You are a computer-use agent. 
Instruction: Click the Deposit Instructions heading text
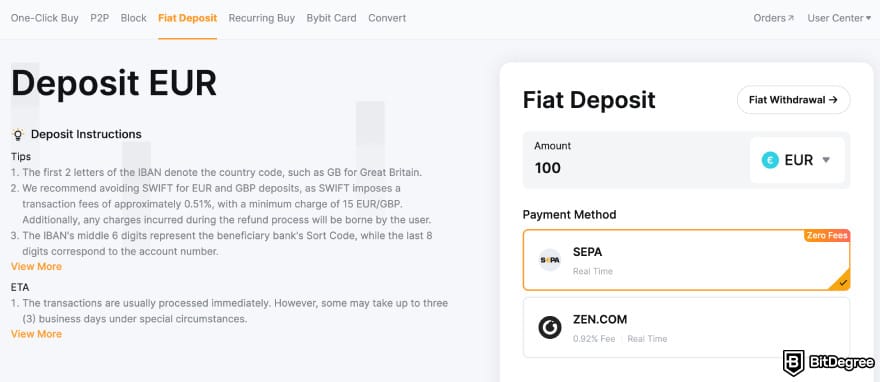86,135
